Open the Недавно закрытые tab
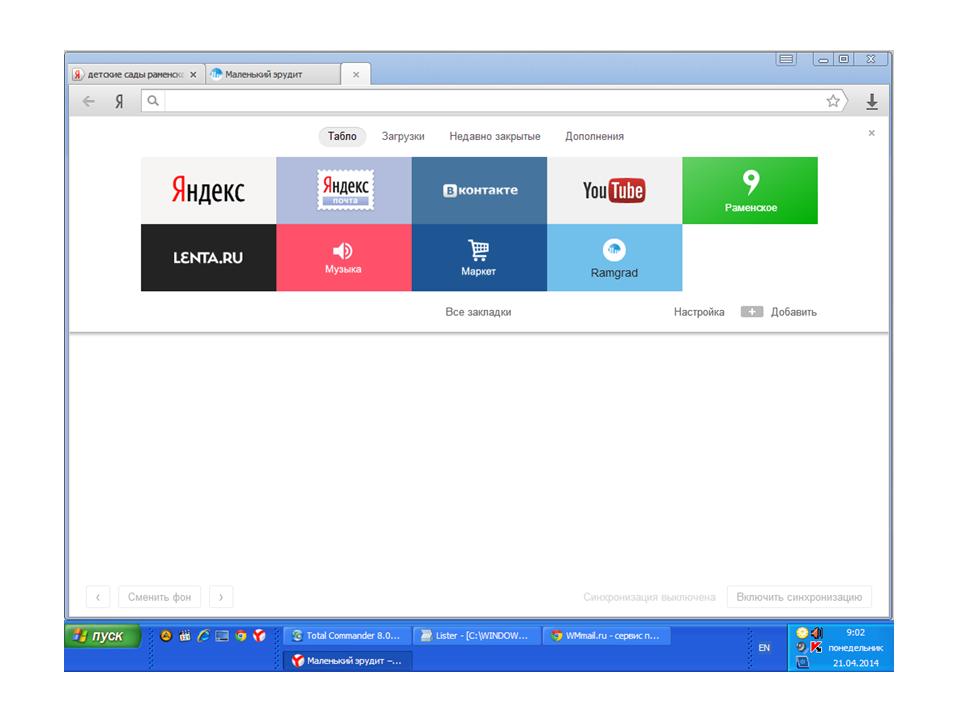 [x=495, y=136]
